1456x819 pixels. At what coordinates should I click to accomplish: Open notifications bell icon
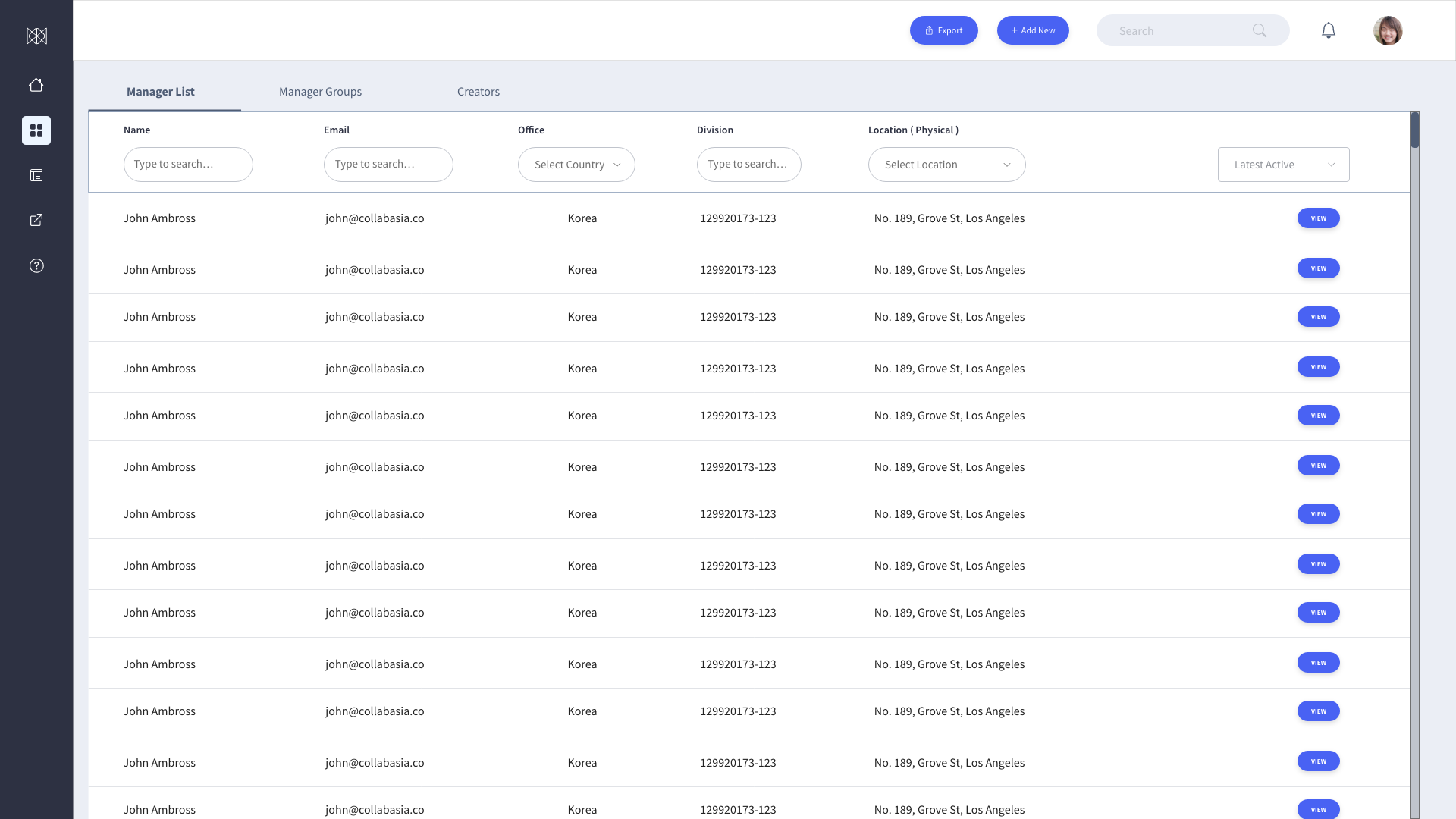tap(1328, 30)
